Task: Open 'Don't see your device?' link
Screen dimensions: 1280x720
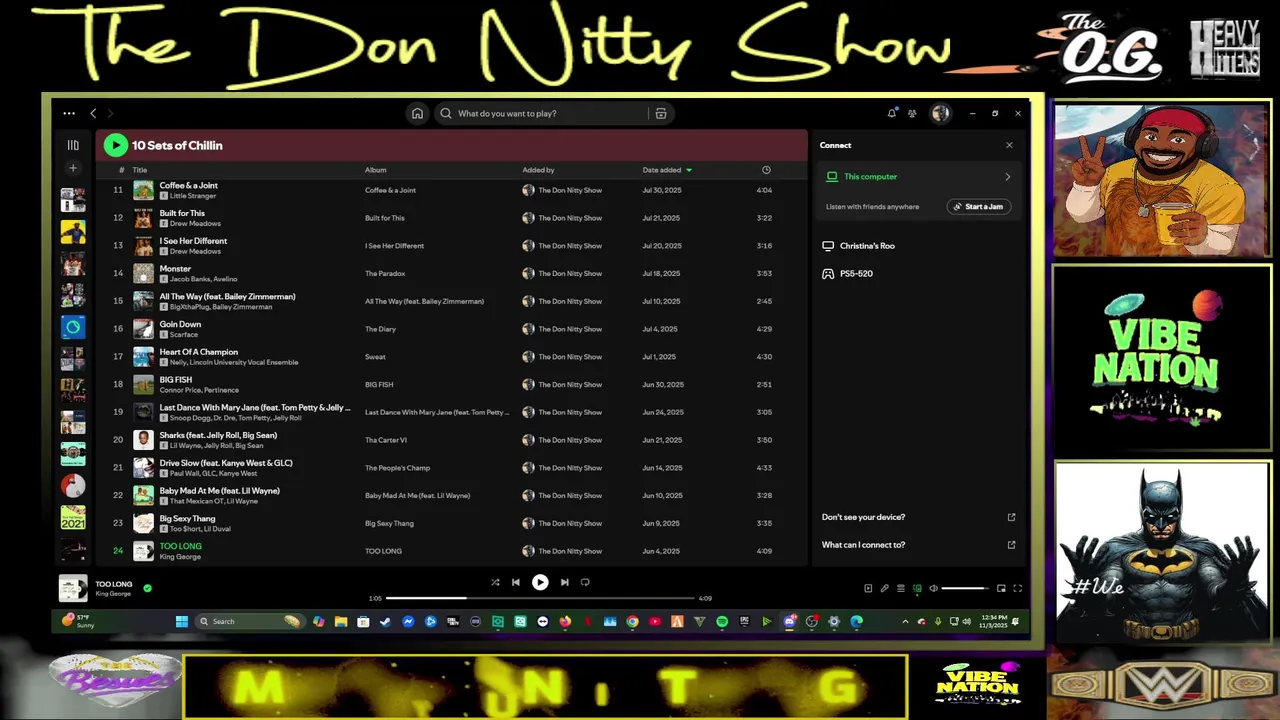Action: click(918, 517)
